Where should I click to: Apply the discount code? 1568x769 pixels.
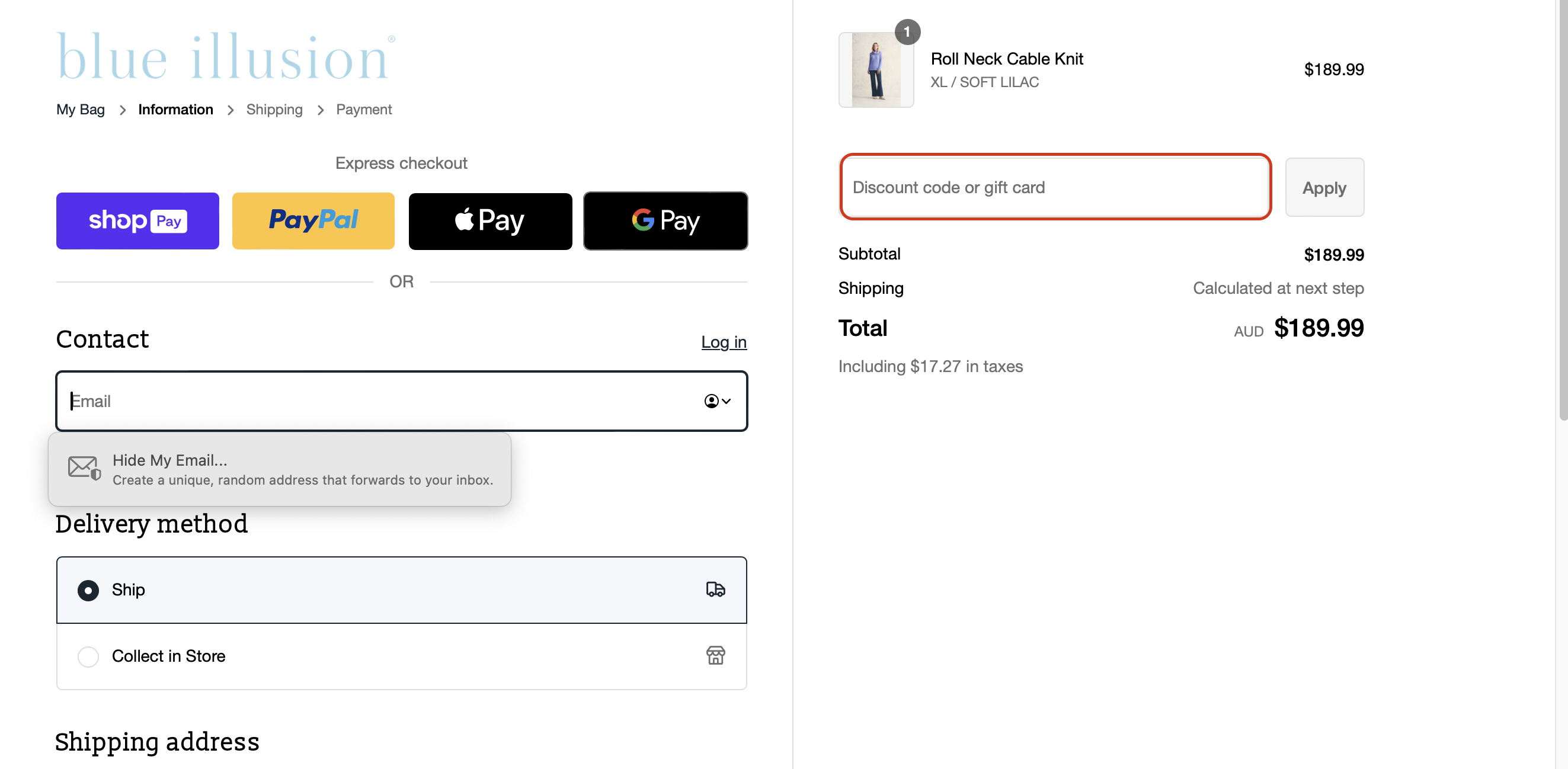coord(1324,187)
